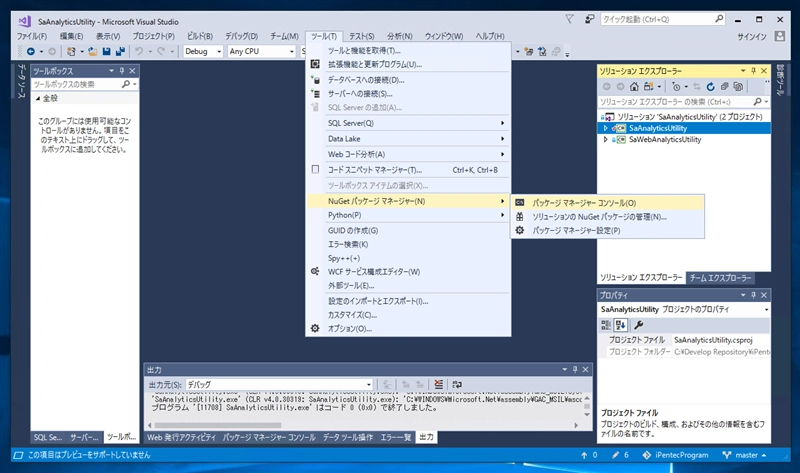The height and width of the screenshot is (473, 800).
Task: Pin the Output panel with pushpin icon
Action: point(575,369)
